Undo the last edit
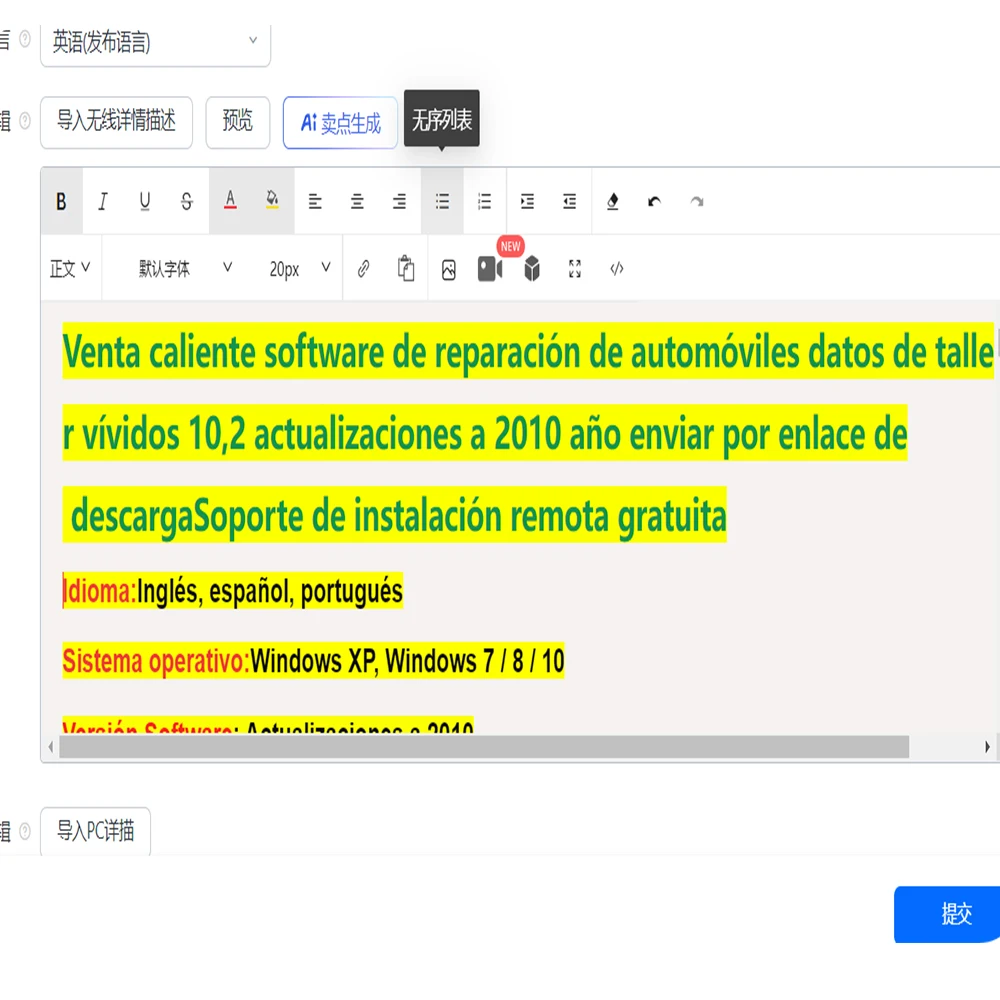This screenshot has width=1000, height=1000. 654,201
